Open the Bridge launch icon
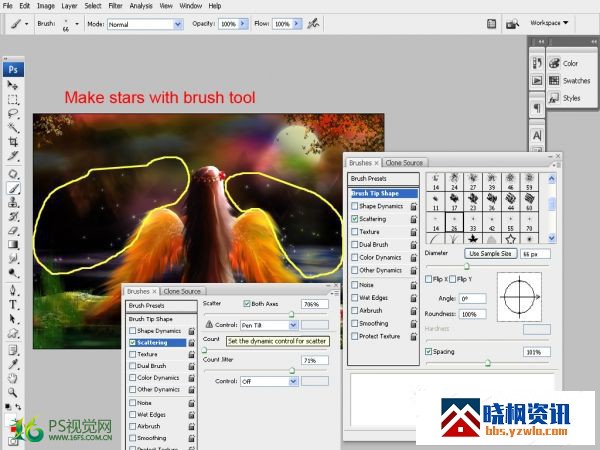 click(x=512, y=24)
